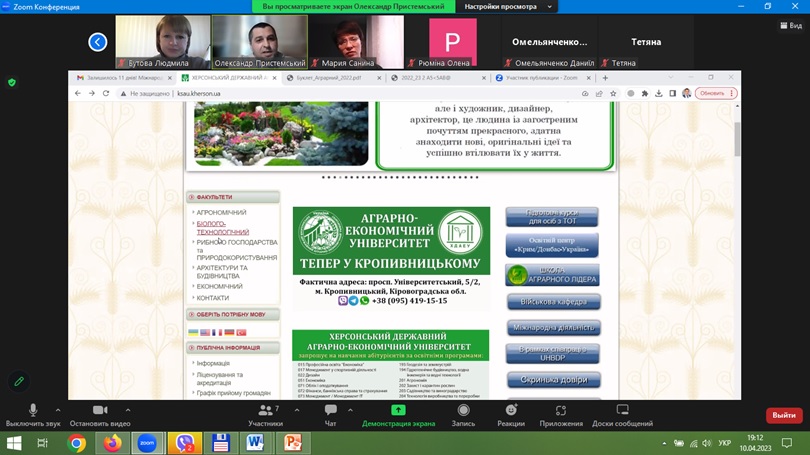Select Рюміна Олена participant tile
The image size is (810, 455).
click(x=453, y=42)
